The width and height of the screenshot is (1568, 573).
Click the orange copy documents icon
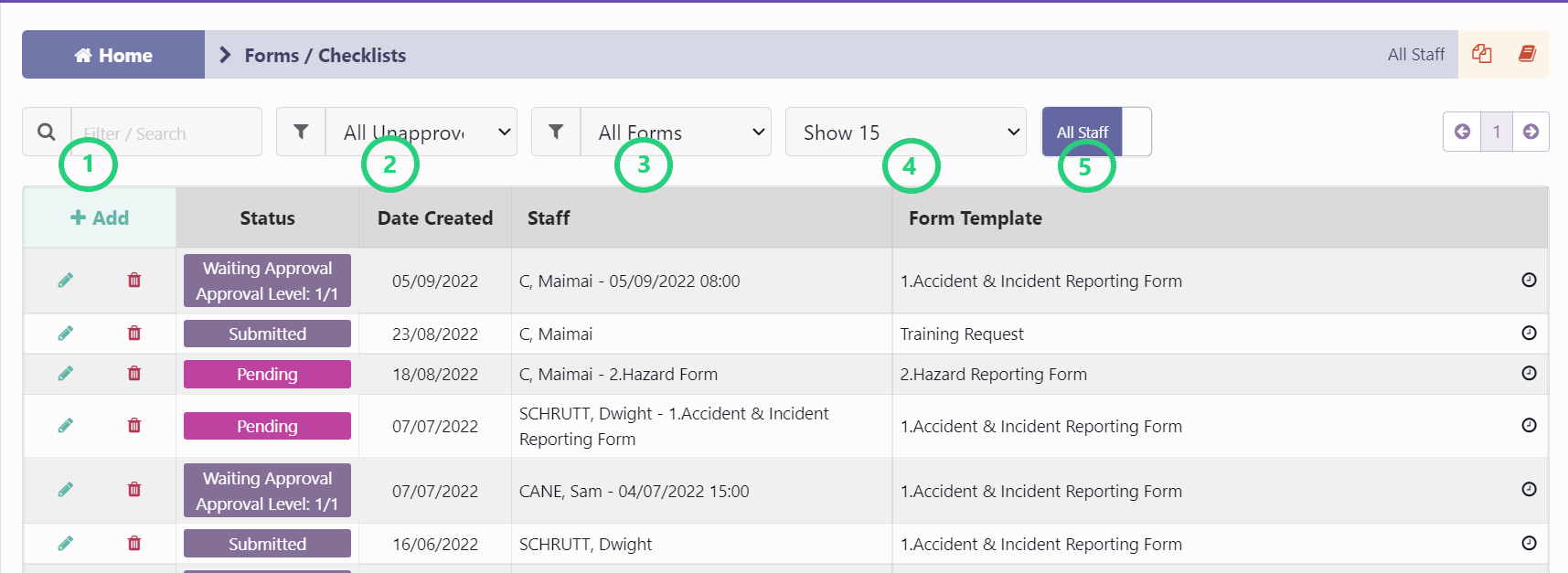[1482, 54]
